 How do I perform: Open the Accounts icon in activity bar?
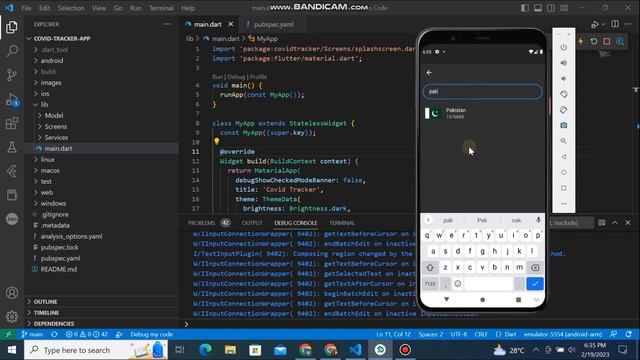(12, 293)
